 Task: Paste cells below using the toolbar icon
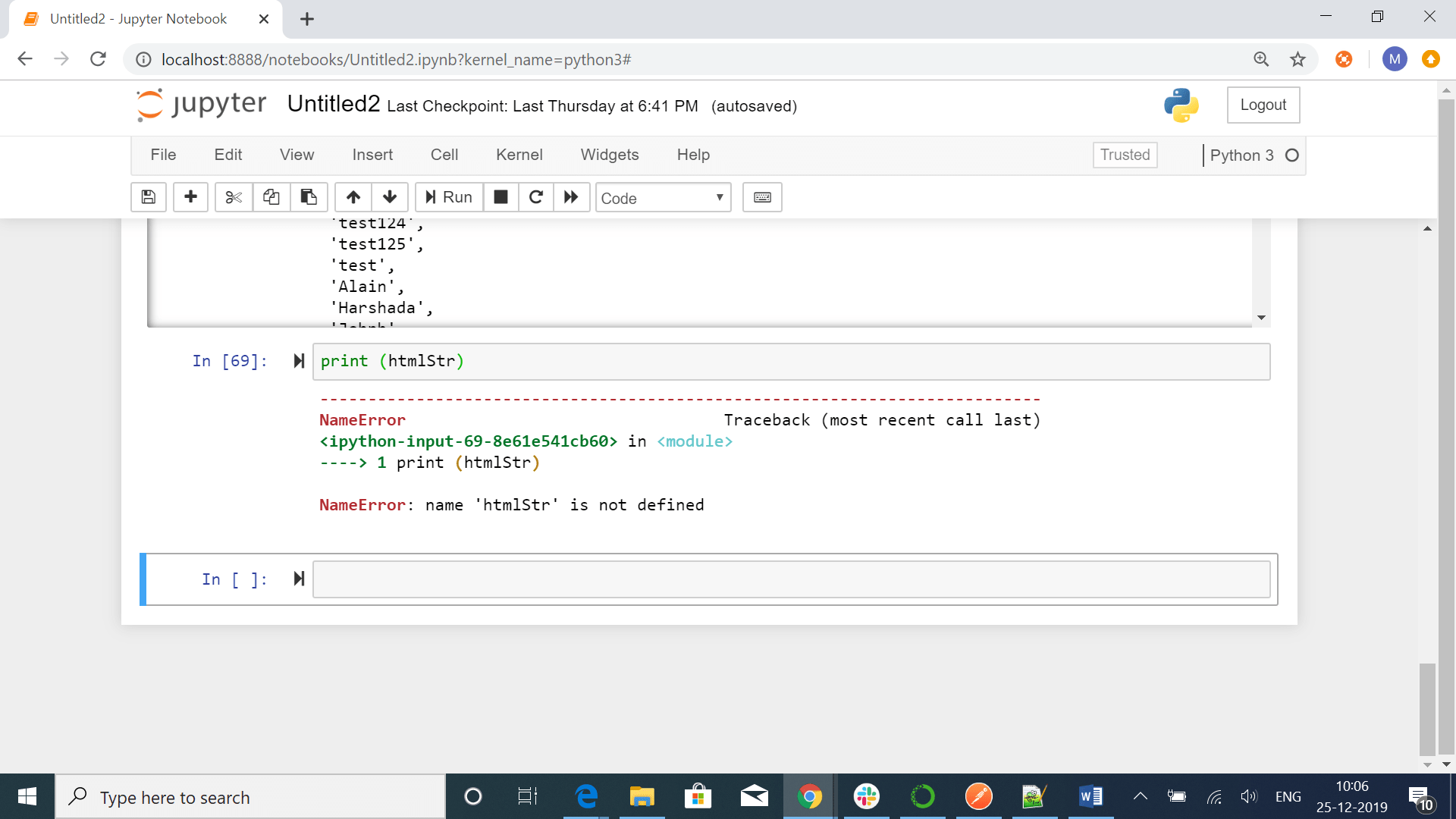click(x=309, y=197)
